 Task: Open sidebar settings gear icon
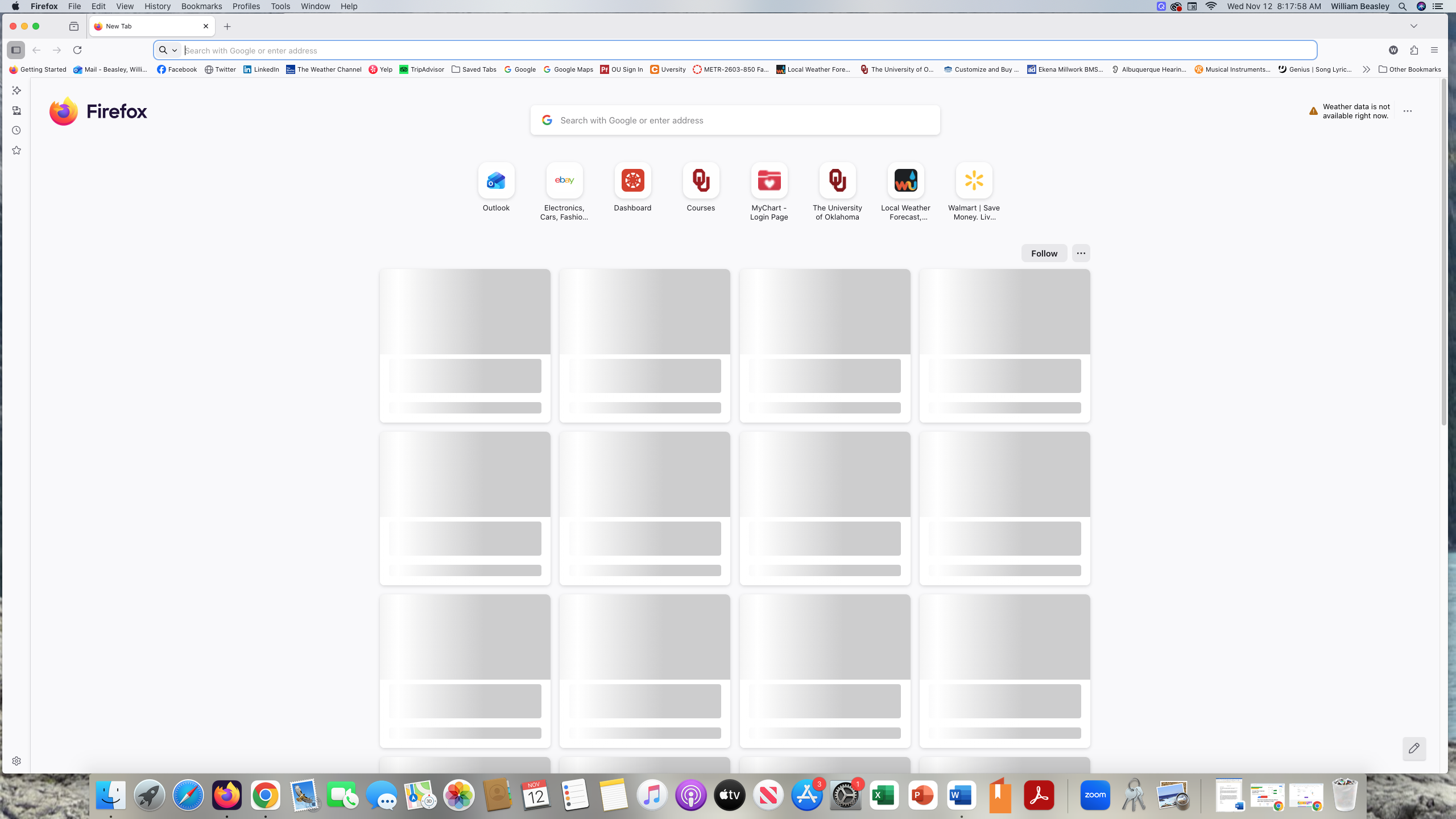16,761
